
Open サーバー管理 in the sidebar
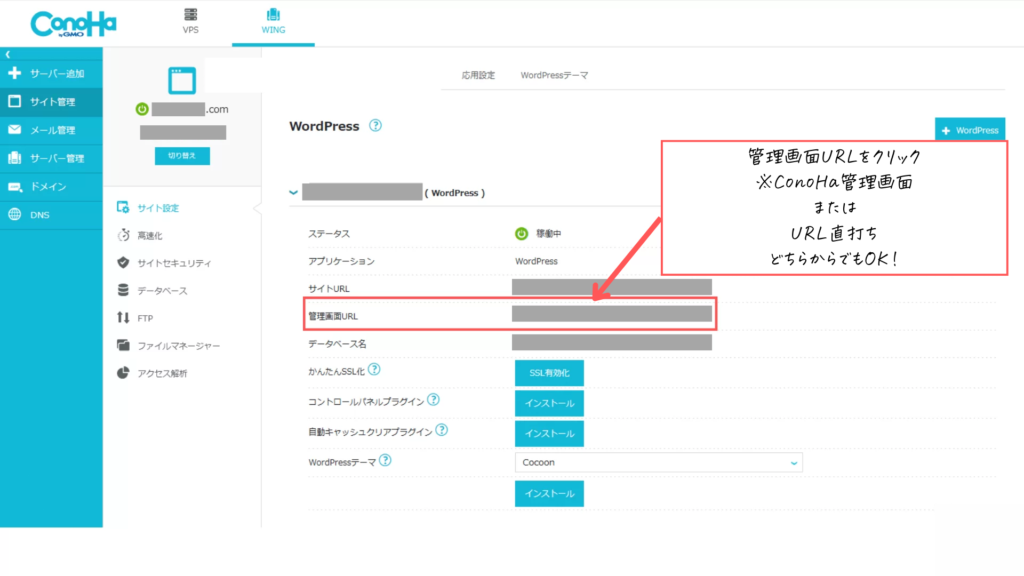point(51,158)
